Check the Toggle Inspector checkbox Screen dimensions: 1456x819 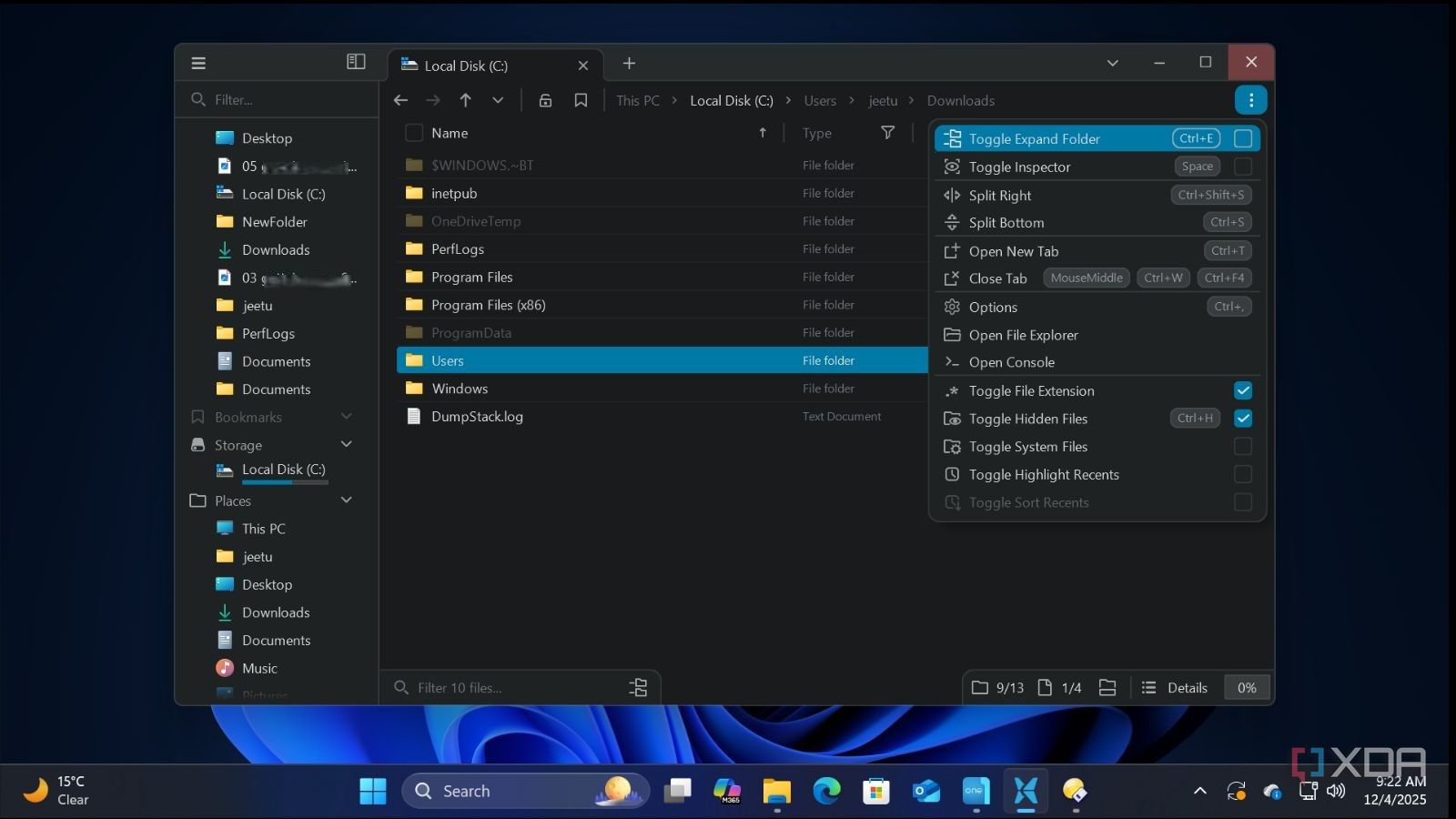tap(1243, 167)
